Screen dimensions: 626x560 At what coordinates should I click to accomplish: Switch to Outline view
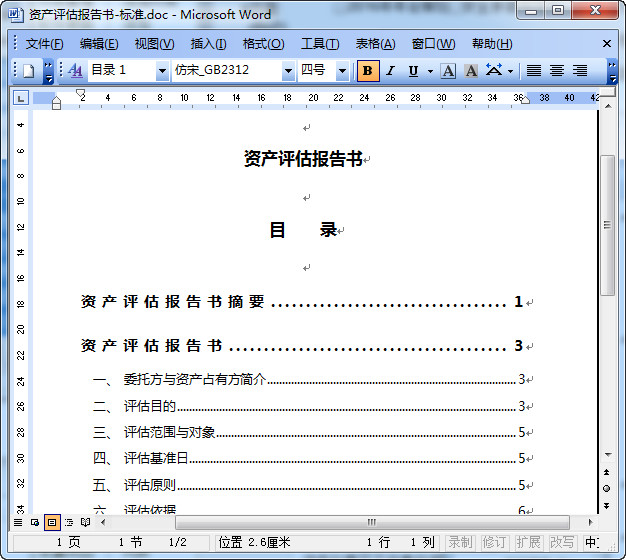point(69,522)
